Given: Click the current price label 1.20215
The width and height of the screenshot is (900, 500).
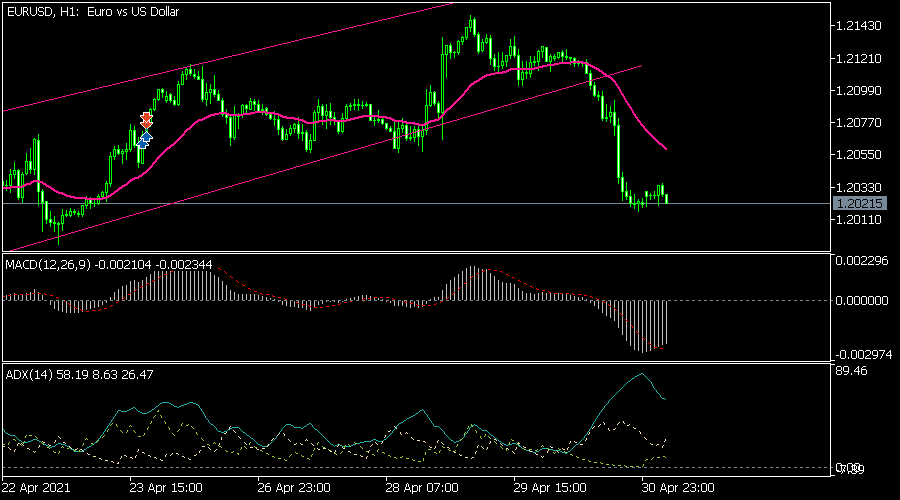Looking at the screenshot, I should pos(859,203).
